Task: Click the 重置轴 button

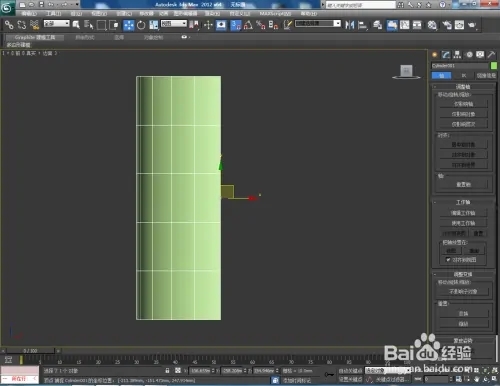Action: (x=463, y=184)
